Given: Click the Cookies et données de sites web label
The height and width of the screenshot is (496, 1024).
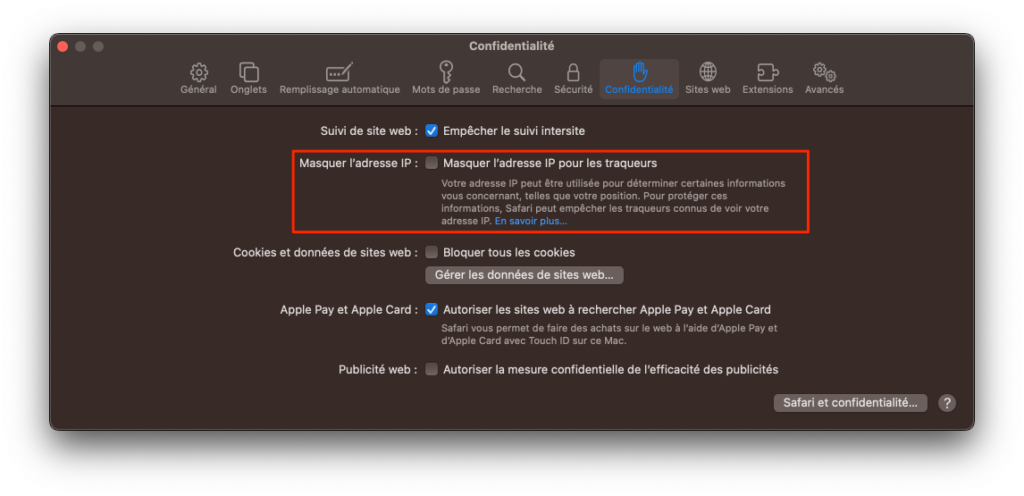Looking at the screenshot, I should (326, 252).
